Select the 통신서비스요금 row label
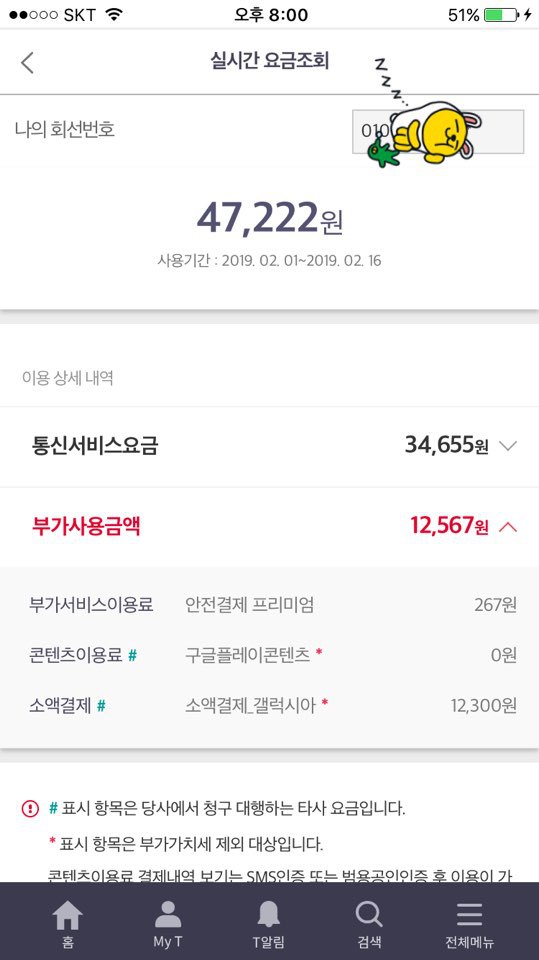The image size is (539, 960). point(95,446)
